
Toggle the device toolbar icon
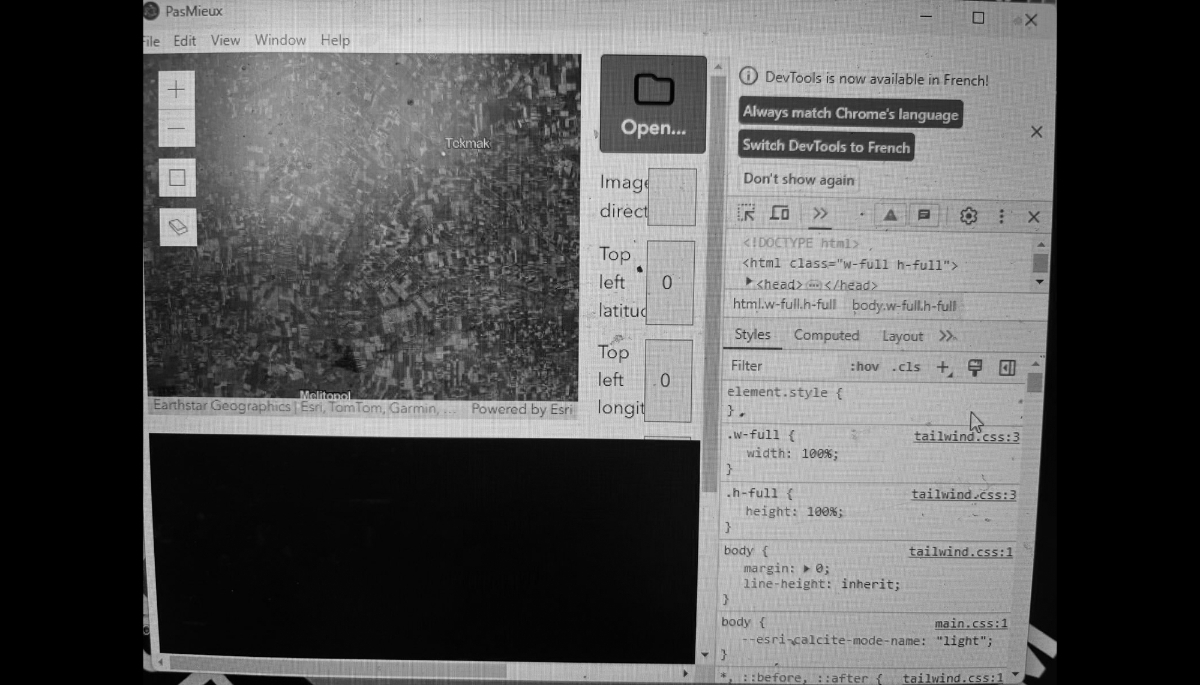780,214
